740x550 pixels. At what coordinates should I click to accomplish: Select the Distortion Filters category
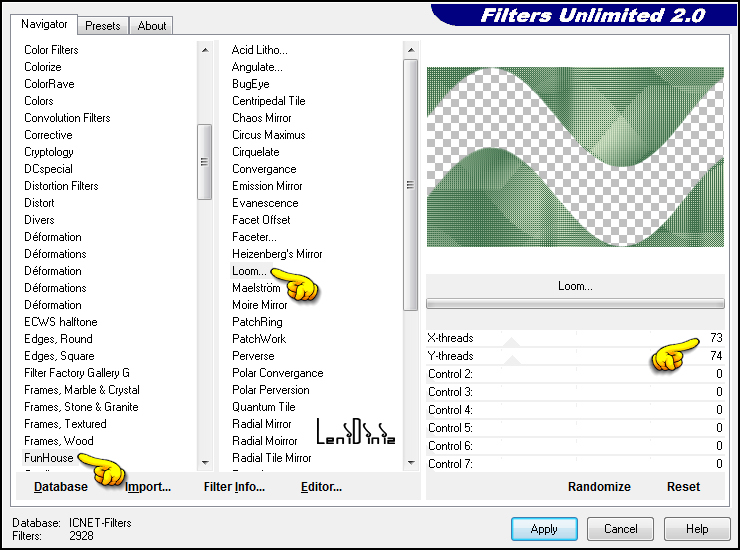61,186
